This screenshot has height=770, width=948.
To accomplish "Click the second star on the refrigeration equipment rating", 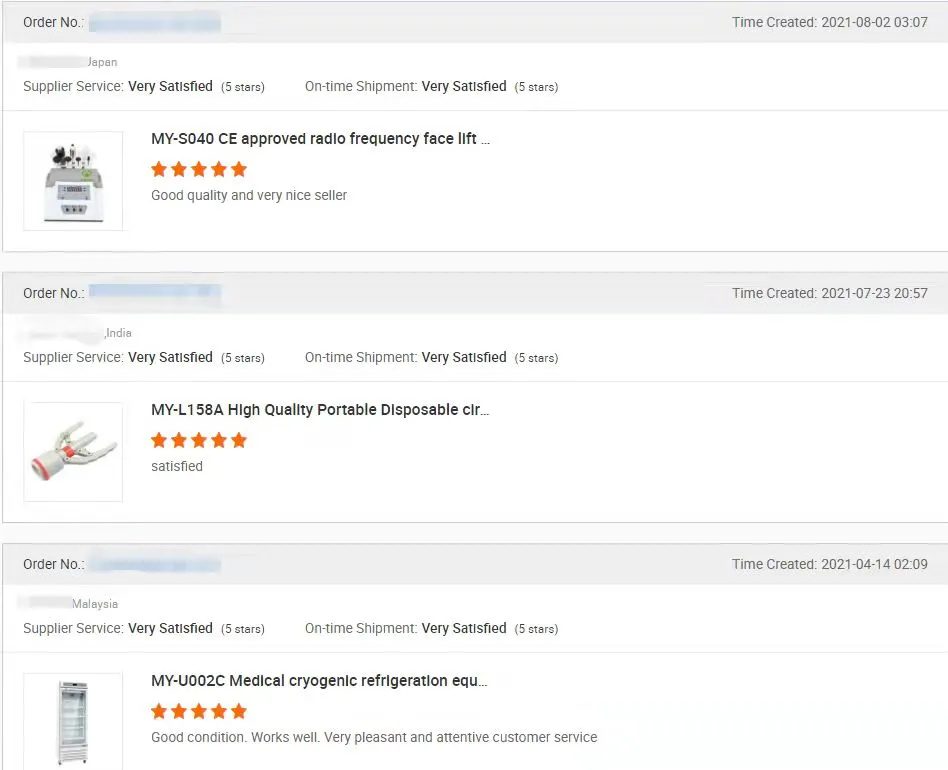I will 179,712.
